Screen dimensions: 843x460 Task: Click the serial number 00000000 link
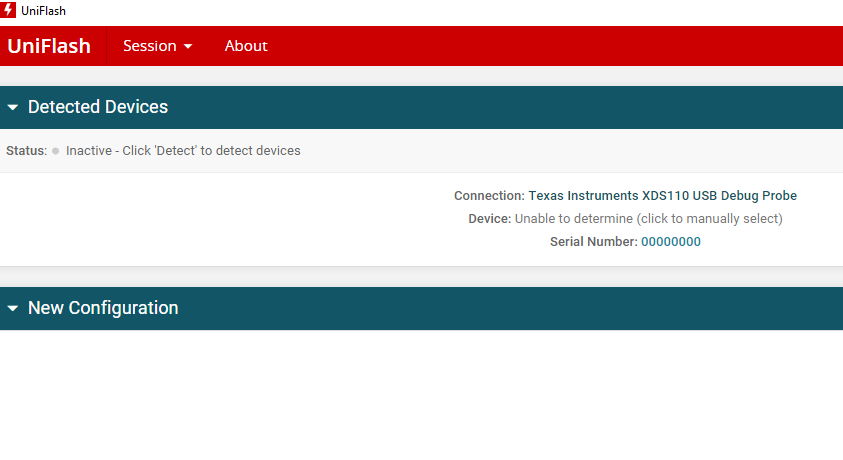pos(671,242)
